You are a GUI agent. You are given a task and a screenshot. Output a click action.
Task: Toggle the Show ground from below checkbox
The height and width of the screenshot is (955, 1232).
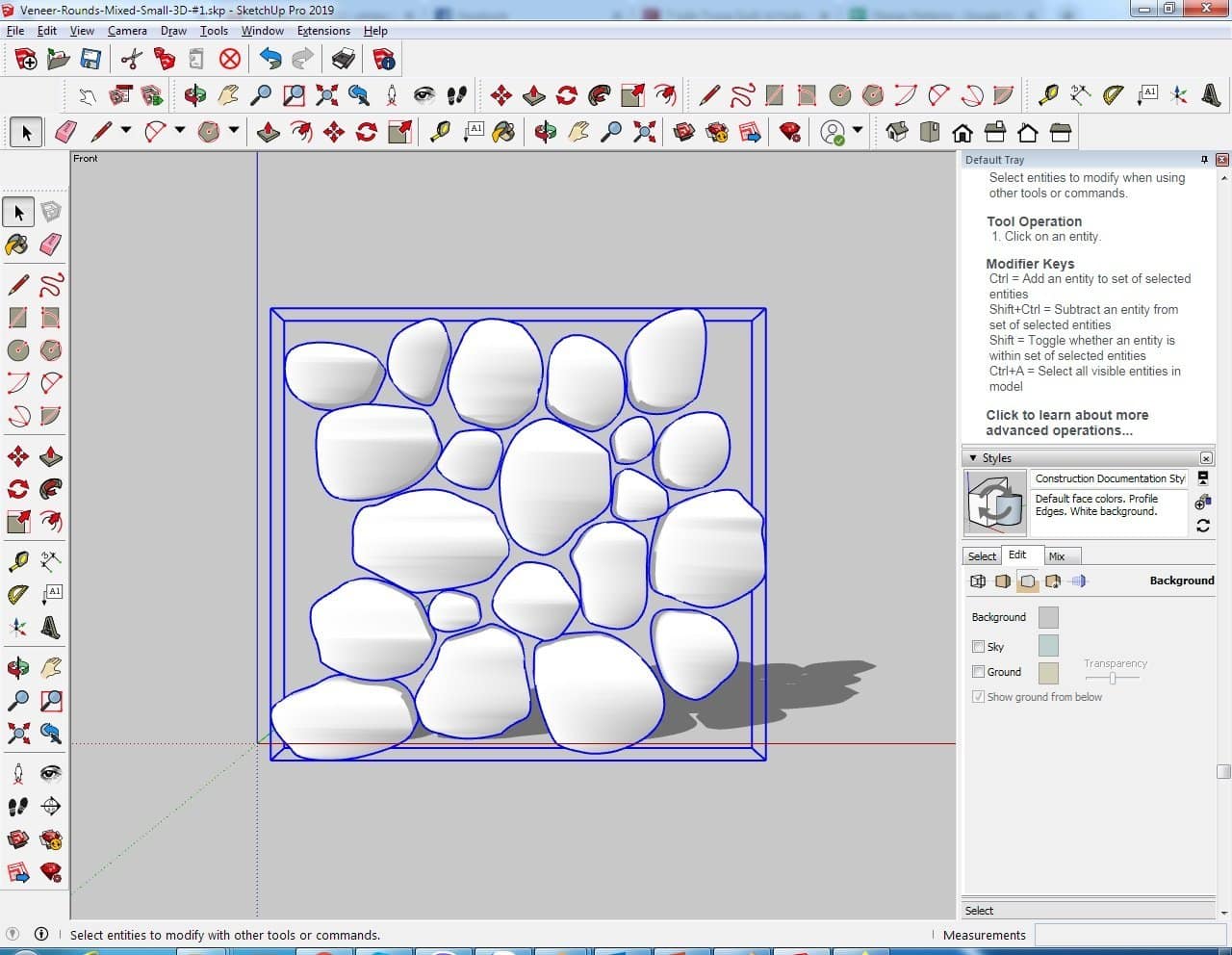click(978, 697)
